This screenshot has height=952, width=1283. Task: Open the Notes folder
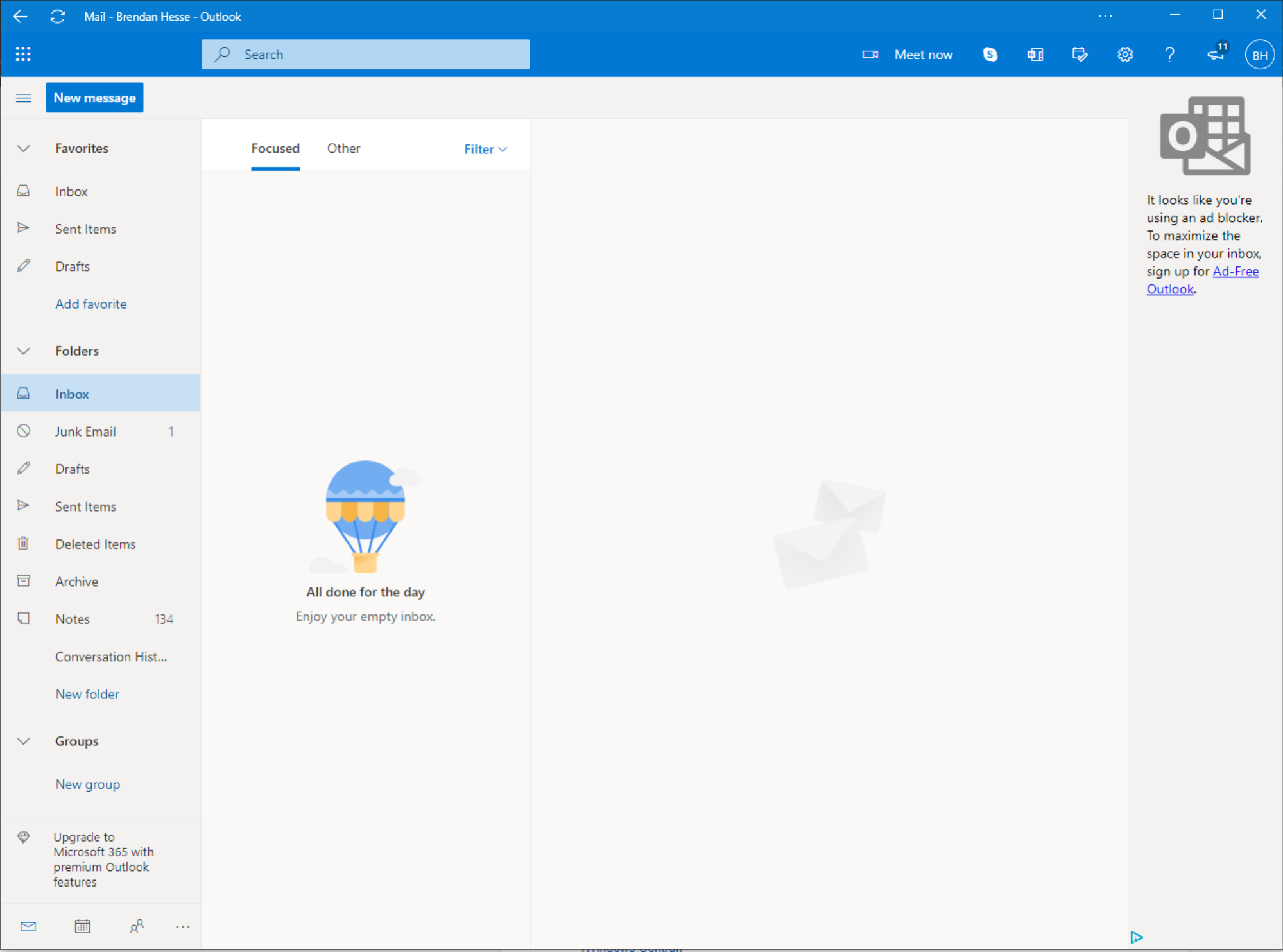tap(101, 619)
